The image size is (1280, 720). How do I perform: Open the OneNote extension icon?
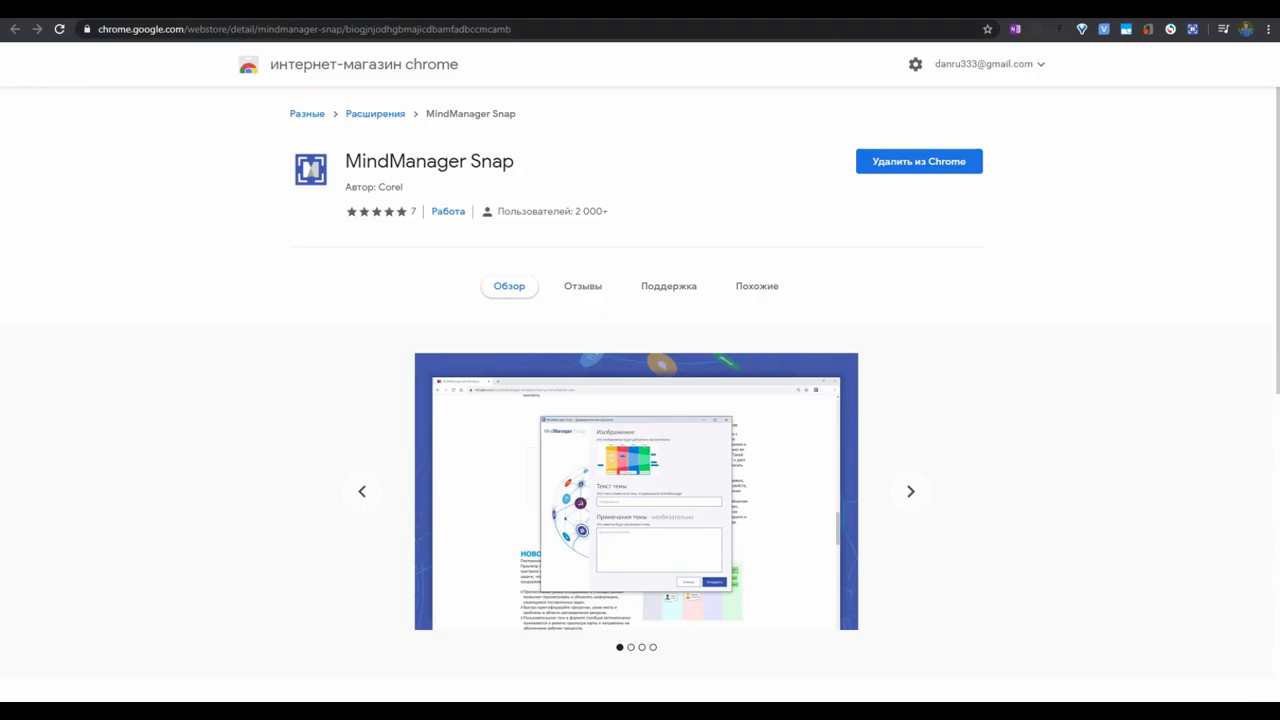(1015, 29)
